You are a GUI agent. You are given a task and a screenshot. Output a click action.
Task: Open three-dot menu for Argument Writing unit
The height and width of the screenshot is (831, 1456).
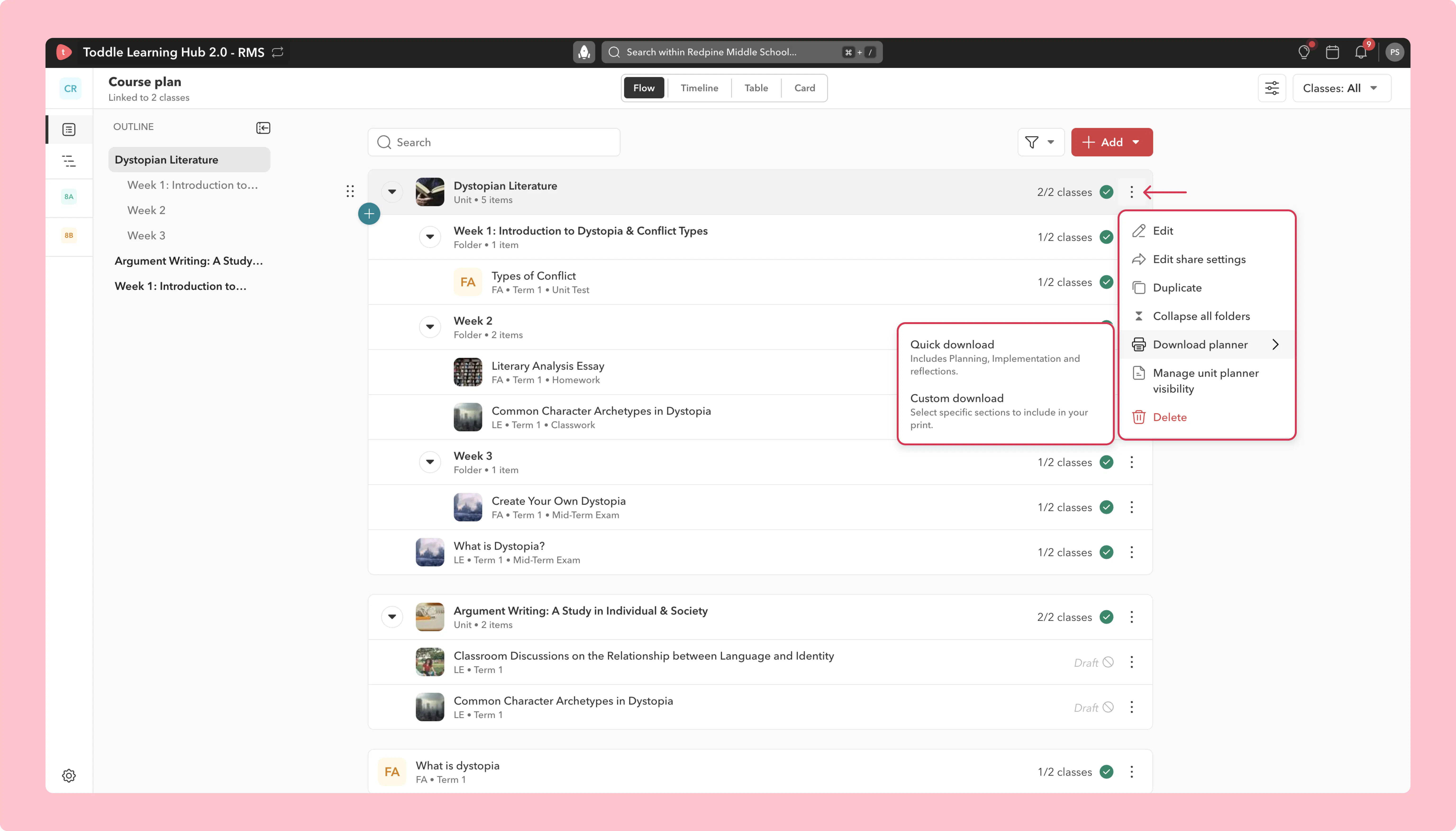coord(1132,617)
